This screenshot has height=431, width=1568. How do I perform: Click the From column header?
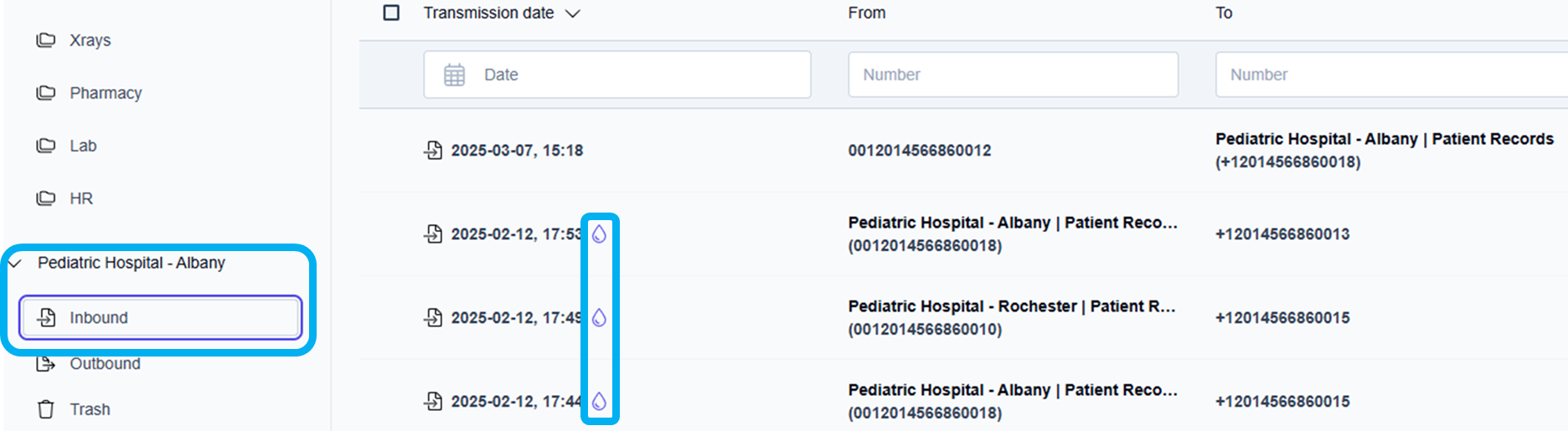tap(866, 13)
